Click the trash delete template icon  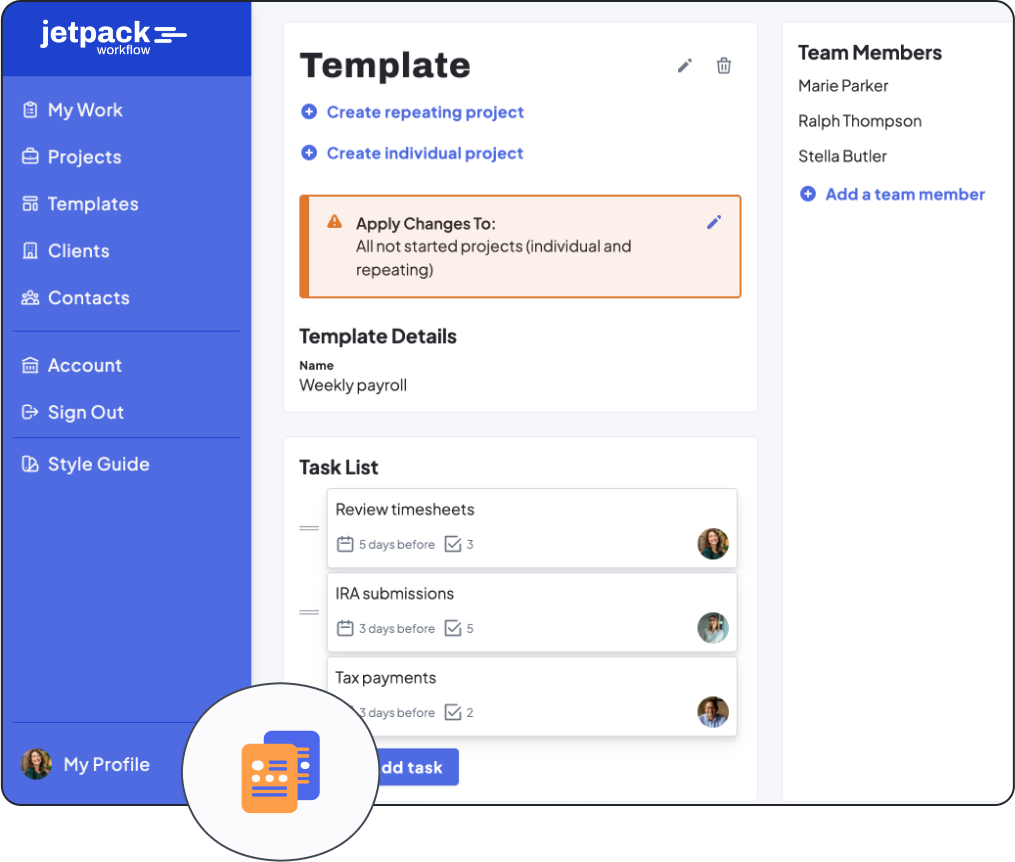[724, 66]
